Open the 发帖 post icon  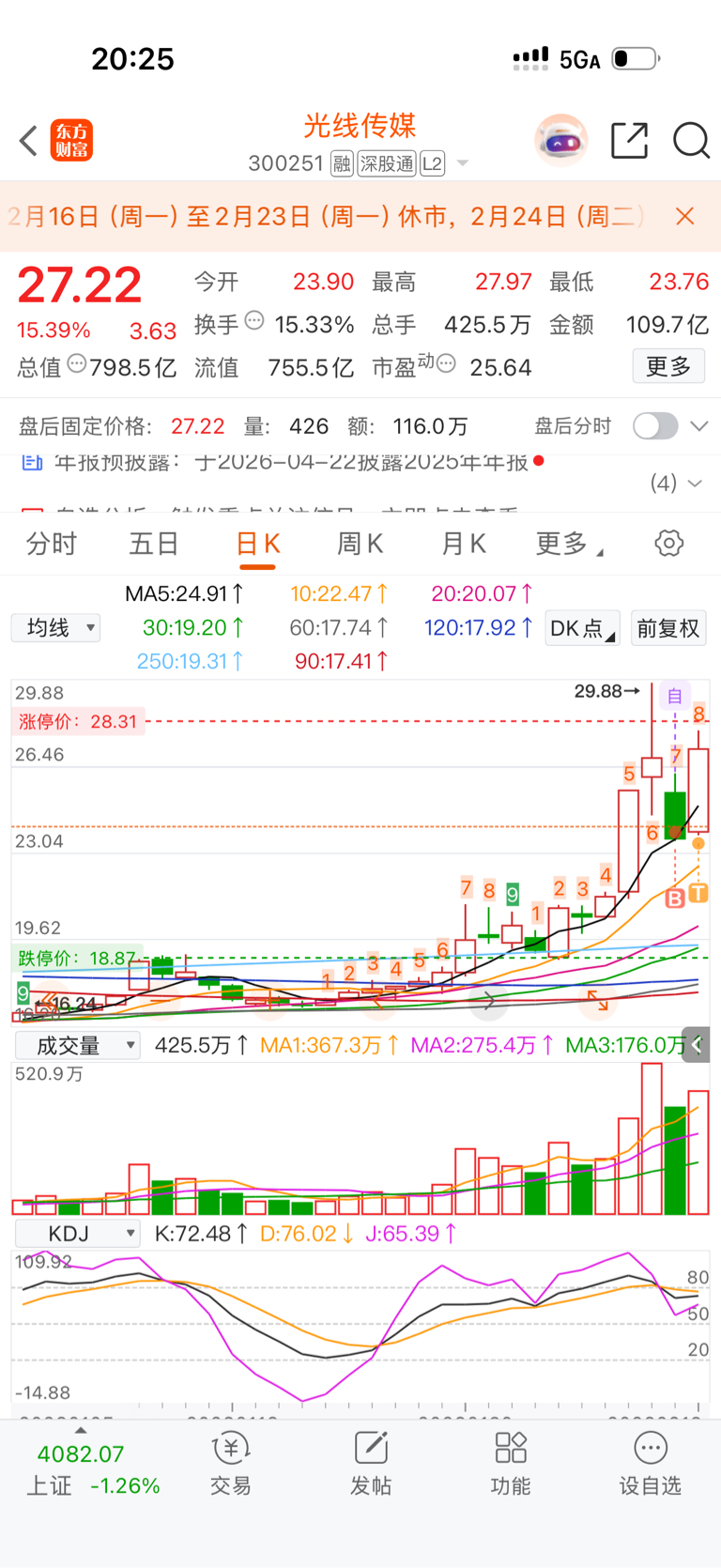(371, 1465)
